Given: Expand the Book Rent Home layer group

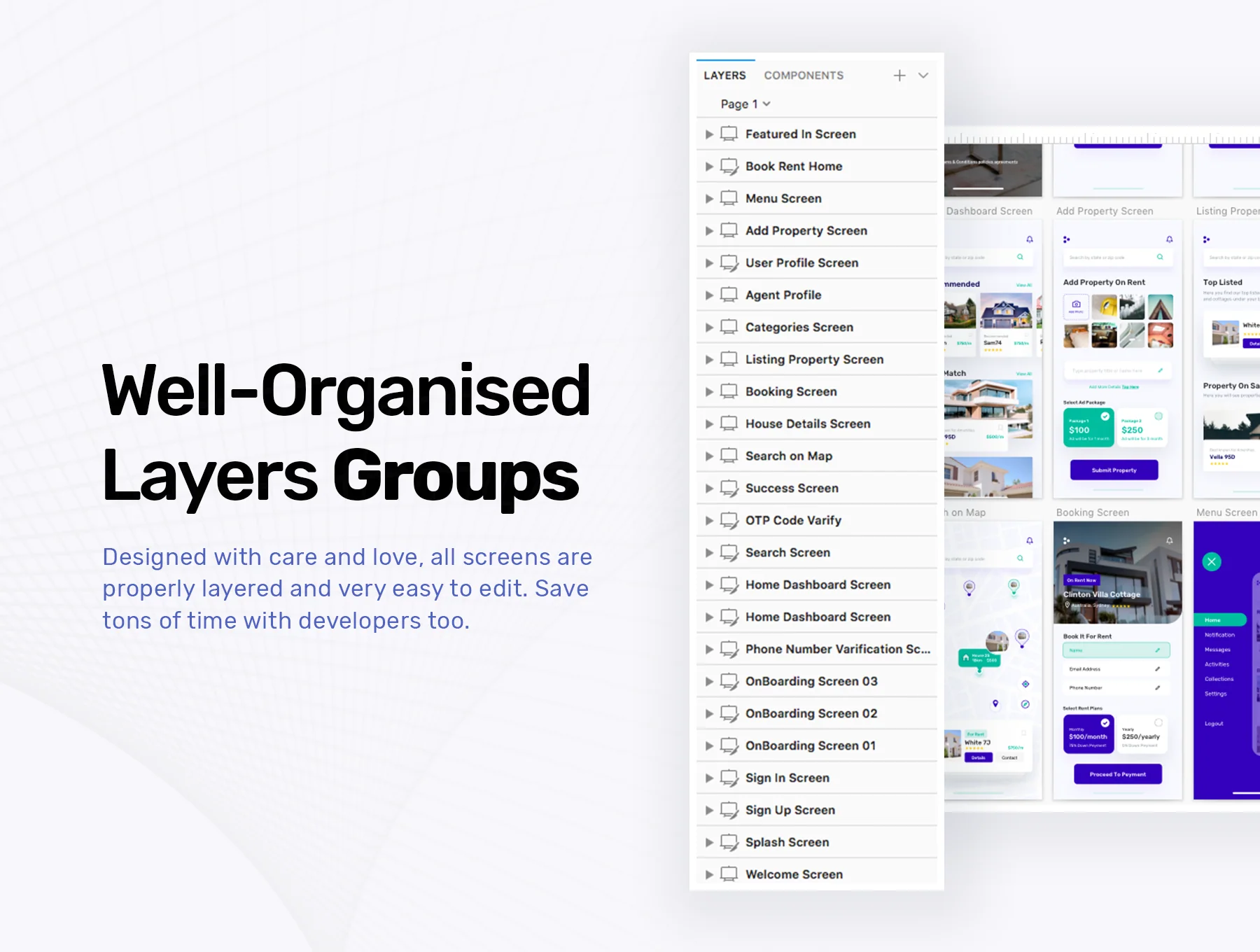Looking at the screenshot, I should [x=709, y=167].
